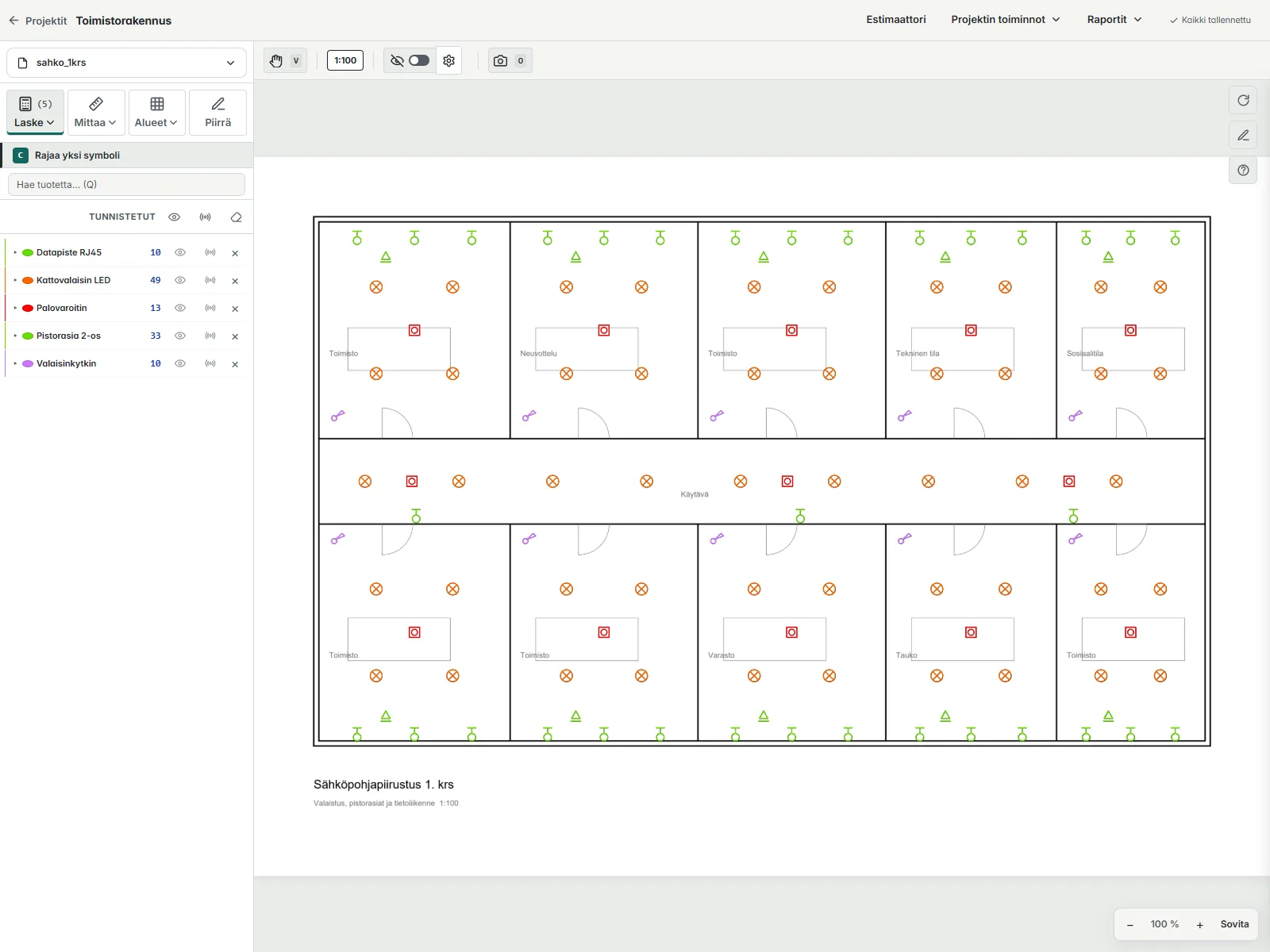
Task: Open the Laske tab
Action: point(35,113)
